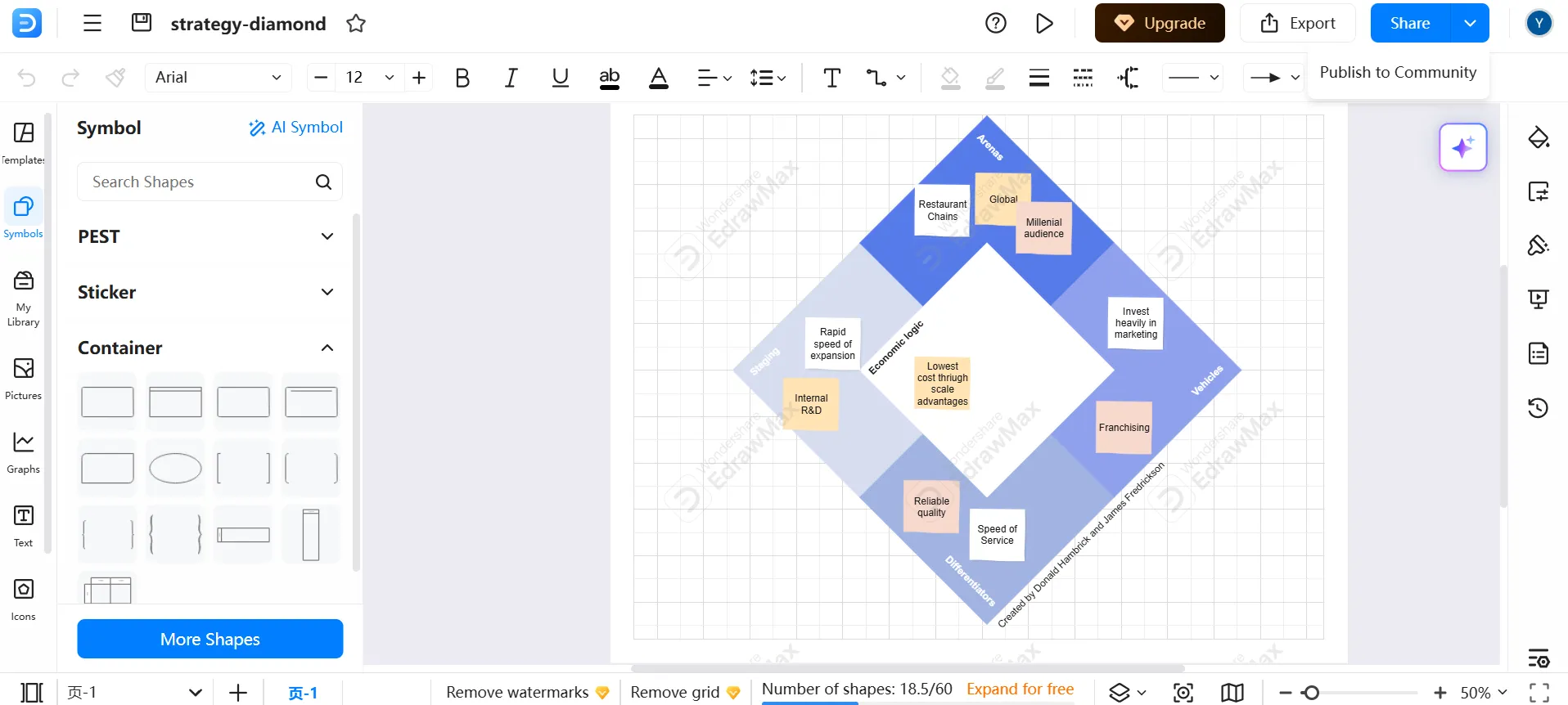
Task: Open the presentation slides panel icon
Action: point(1539,299)
